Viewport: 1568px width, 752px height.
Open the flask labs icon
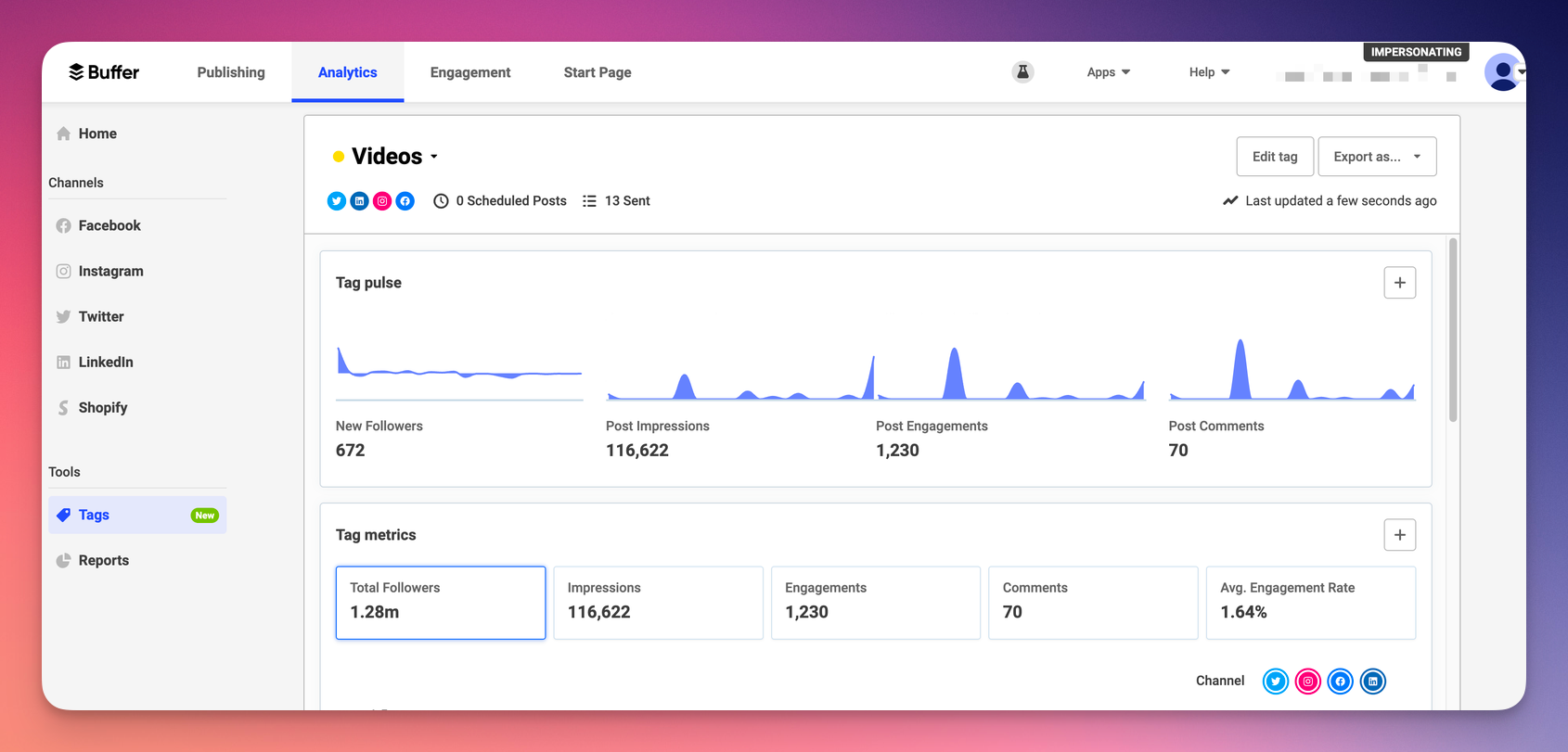[x=1022, y=71]
